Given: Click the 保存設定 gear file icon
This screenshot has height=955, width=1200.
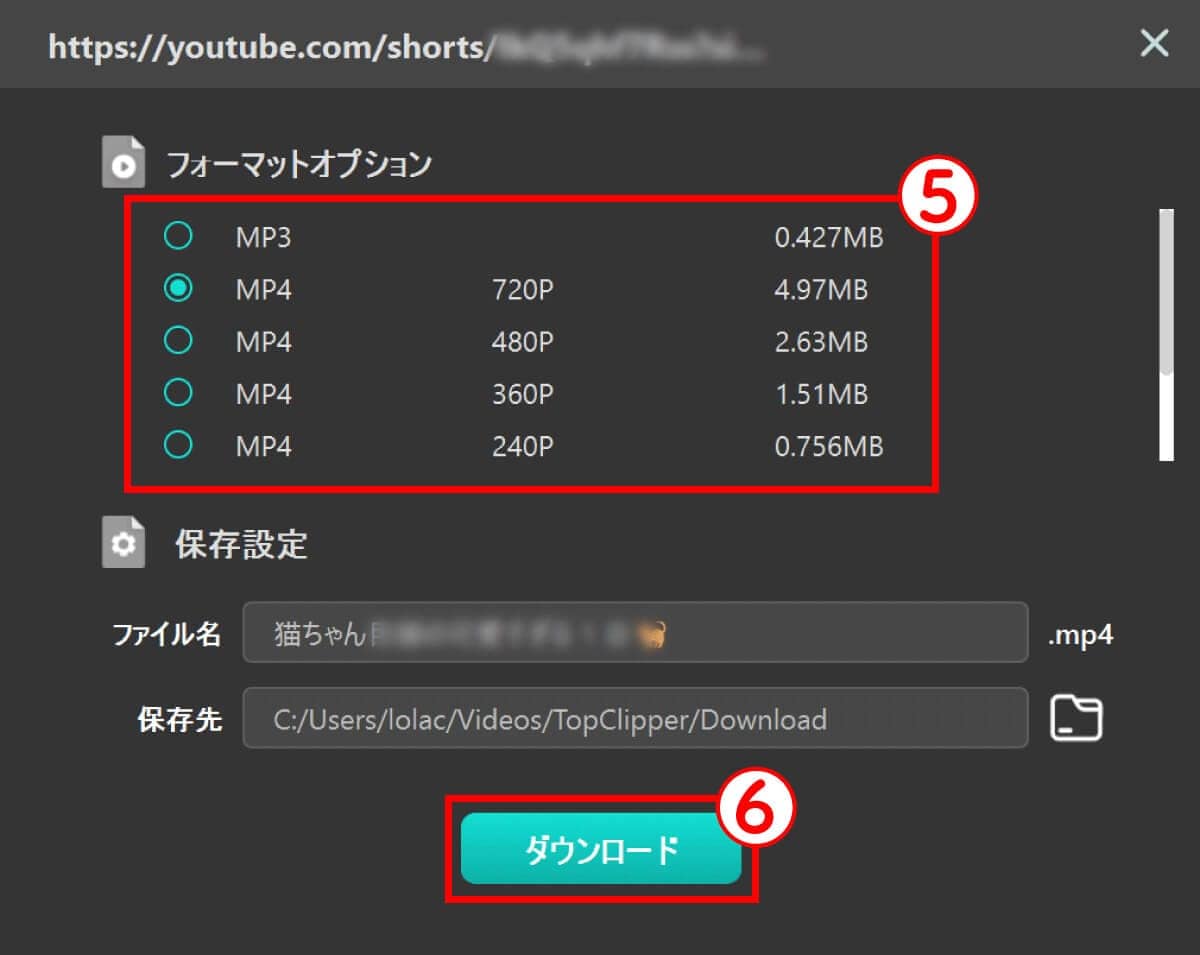Looking at the screenshot, I should tap(123, 543).
